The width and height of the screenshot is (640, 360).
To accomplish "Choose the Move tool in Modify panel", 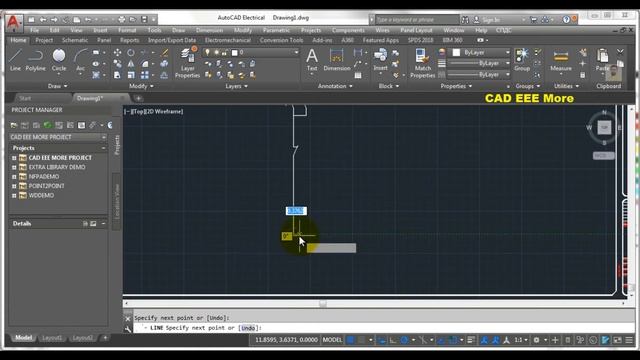I will coord(117,53).
